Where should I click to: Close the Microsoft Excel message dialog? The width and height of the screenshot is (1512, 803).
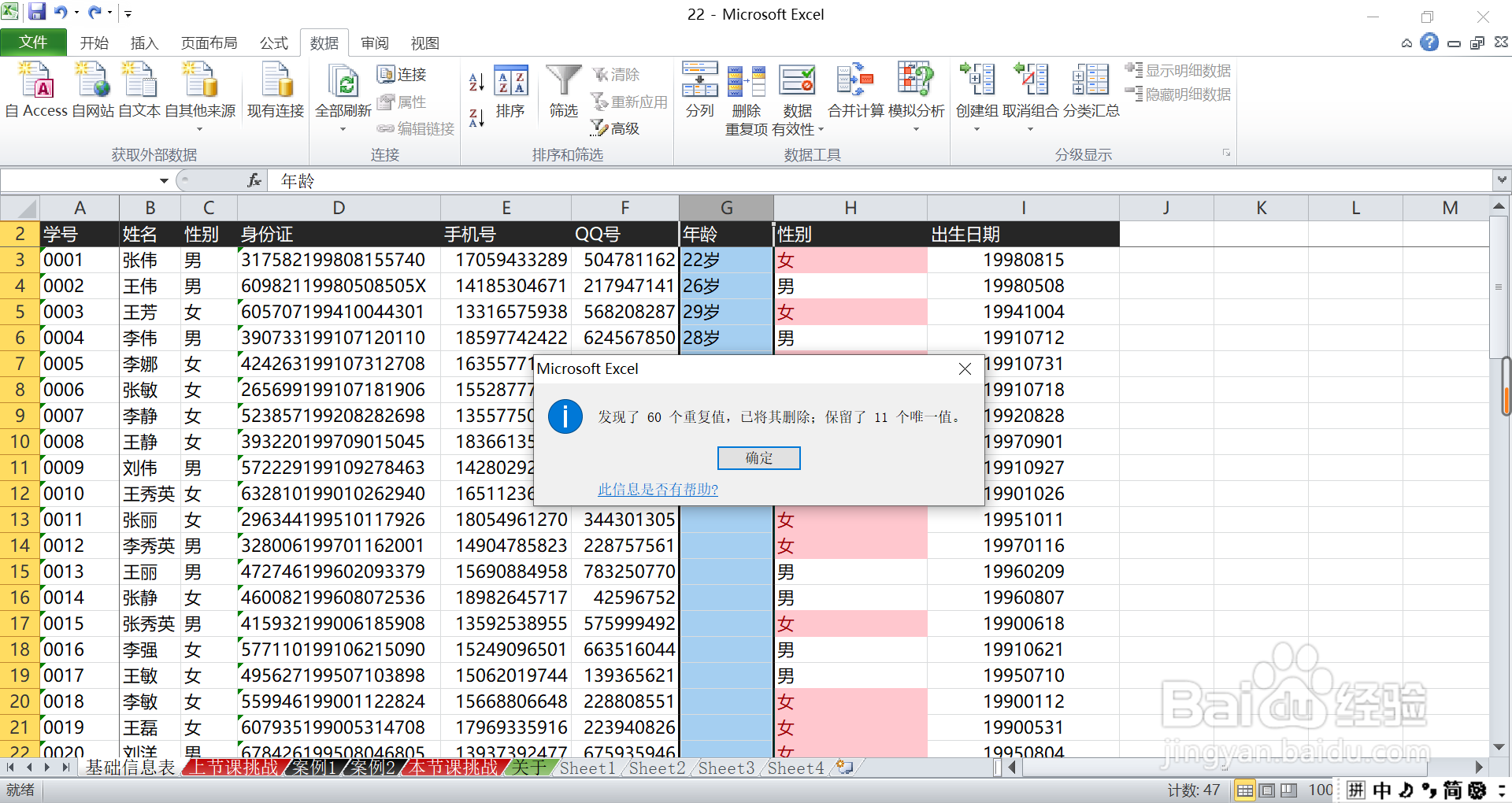point(965,368)
